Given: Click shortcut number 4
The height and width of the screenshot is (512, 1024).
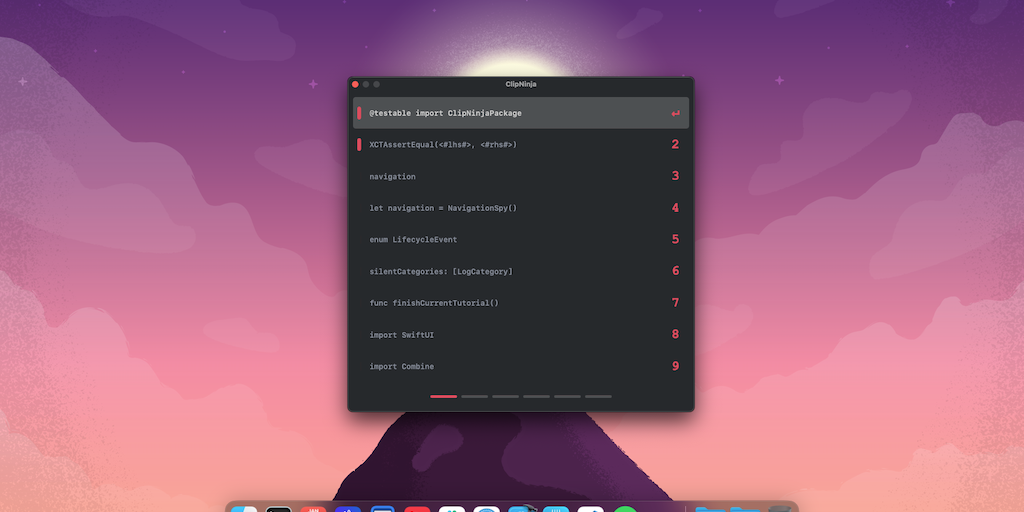Looking at the screenshot, I should 675,208.
